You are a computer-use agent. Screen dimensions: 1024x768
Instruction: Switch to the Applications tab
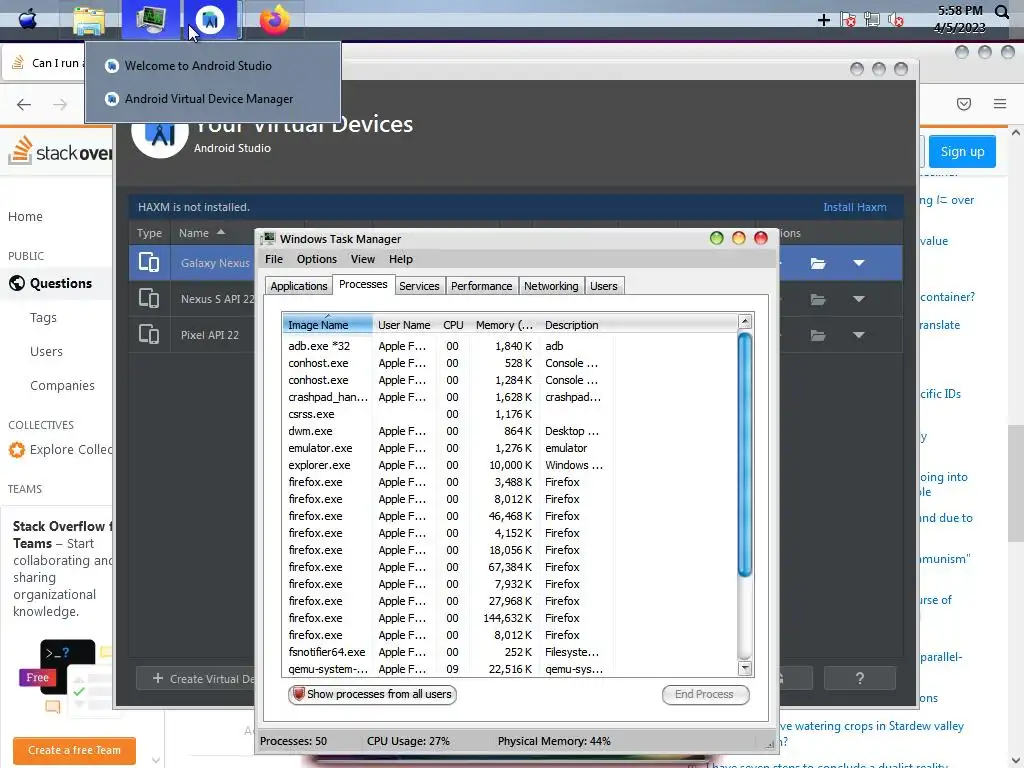pos(298,286)
